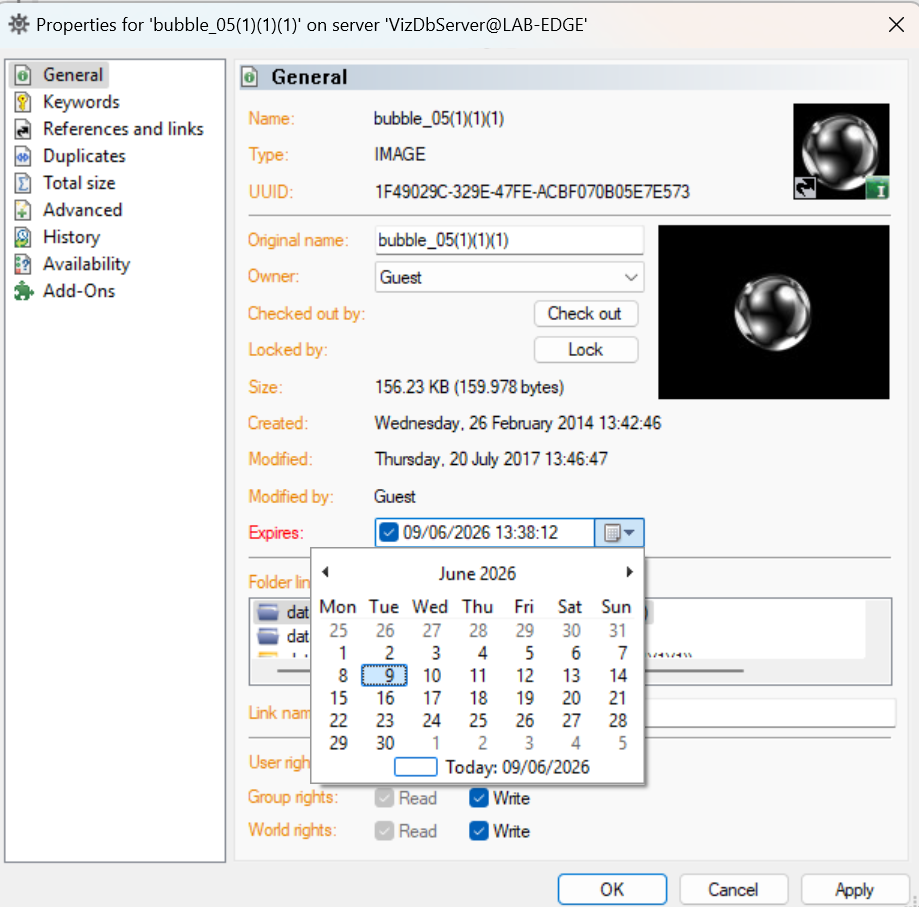Click the horizontal scrollbar in folder links
The image size is (919, 907).
(x=695, y=670)
